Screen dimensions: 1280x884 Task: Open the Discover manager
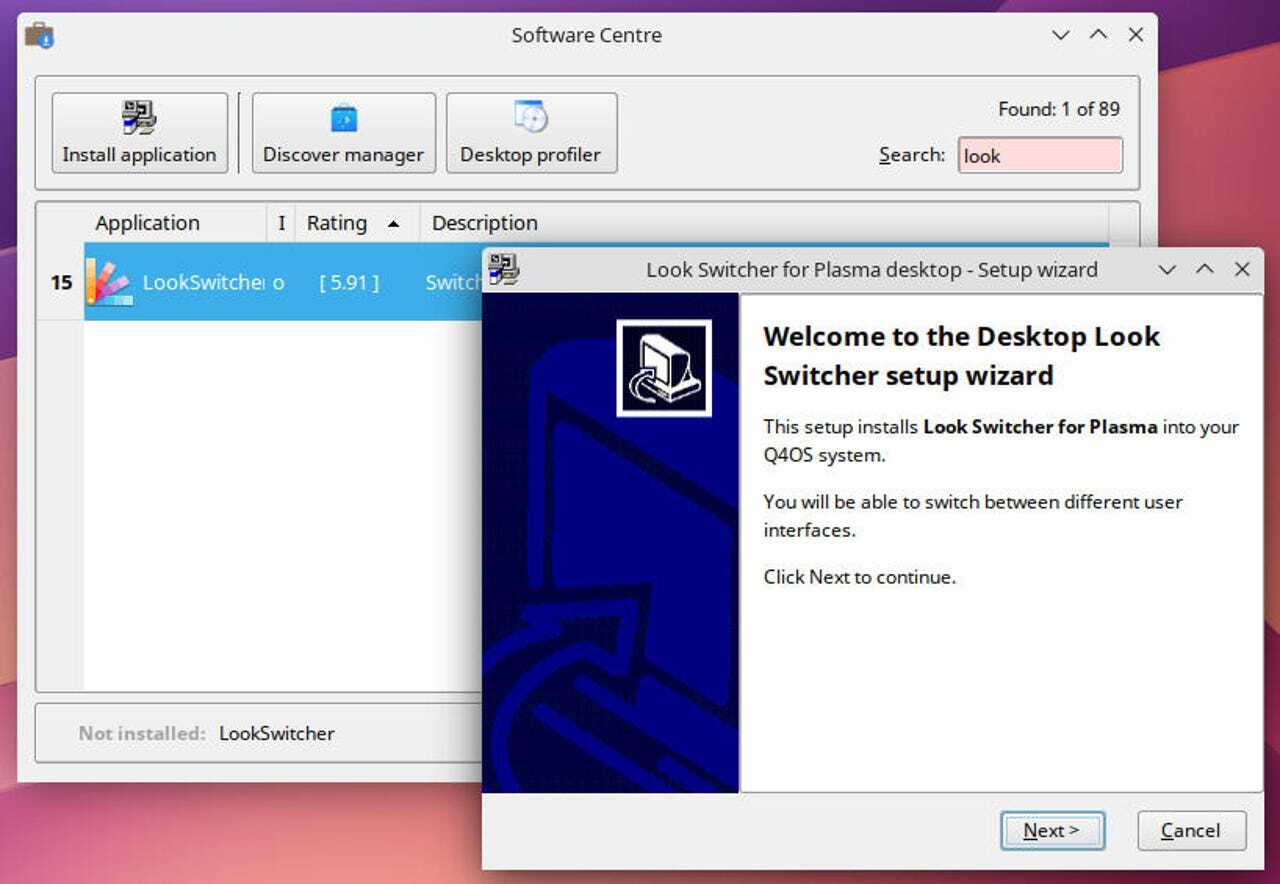(343, 133)
